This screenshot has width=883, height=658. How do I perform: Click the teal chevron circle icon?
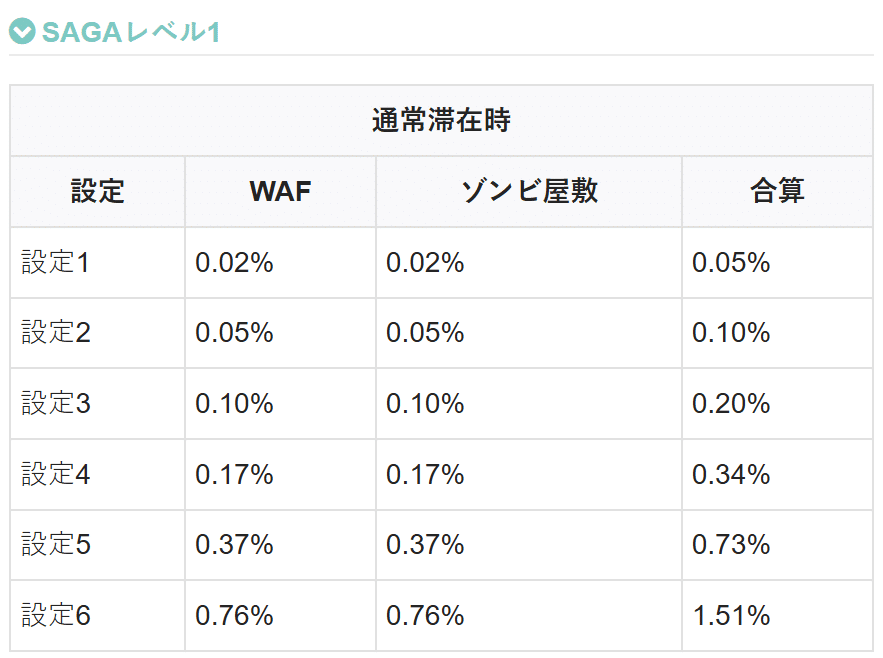pos(23,31)
